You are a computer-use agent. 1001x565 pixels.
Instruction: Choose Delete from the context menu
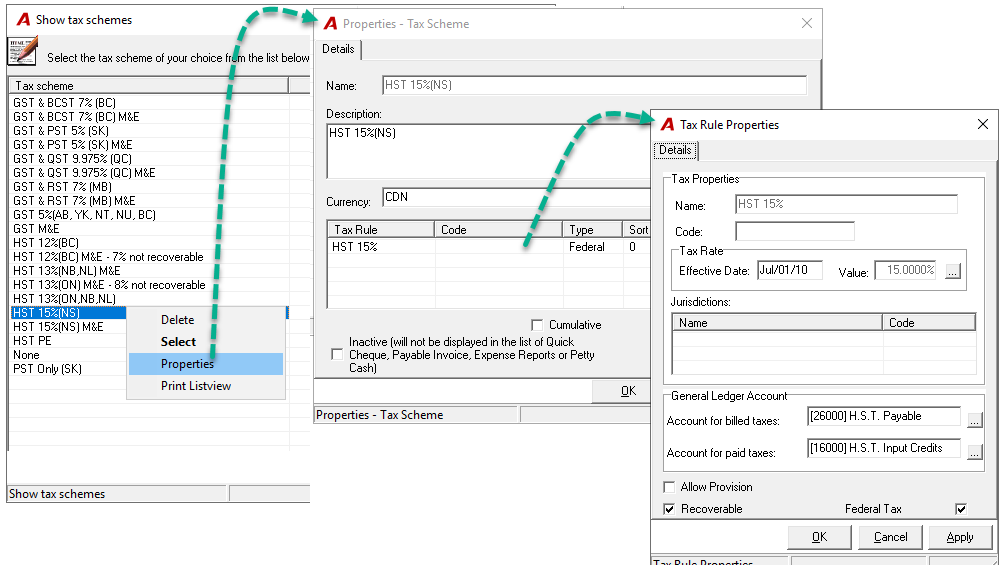point(206,320)
